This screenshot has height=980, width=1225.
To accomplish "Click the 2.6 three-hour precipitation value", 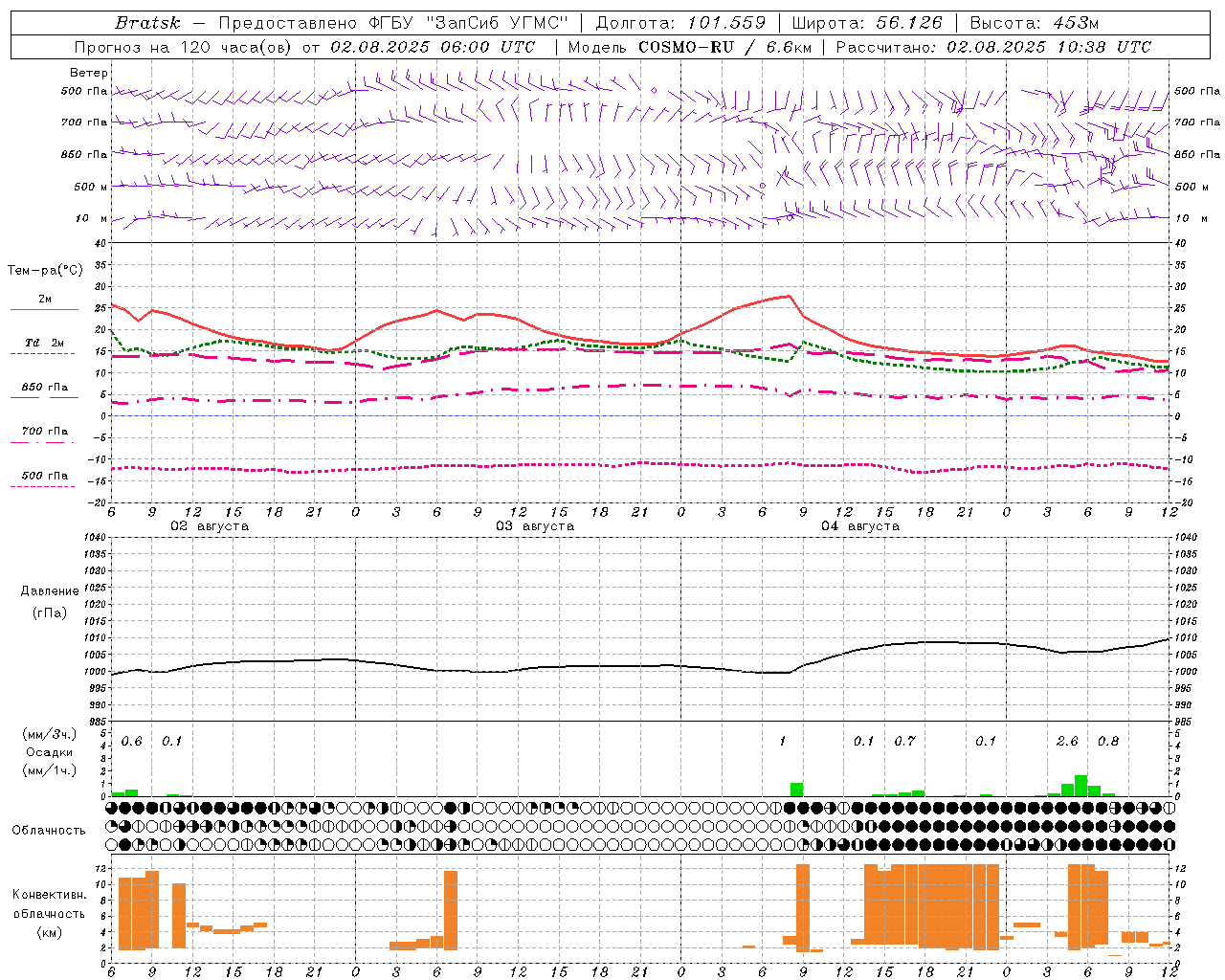I will tap(1067, 742).
